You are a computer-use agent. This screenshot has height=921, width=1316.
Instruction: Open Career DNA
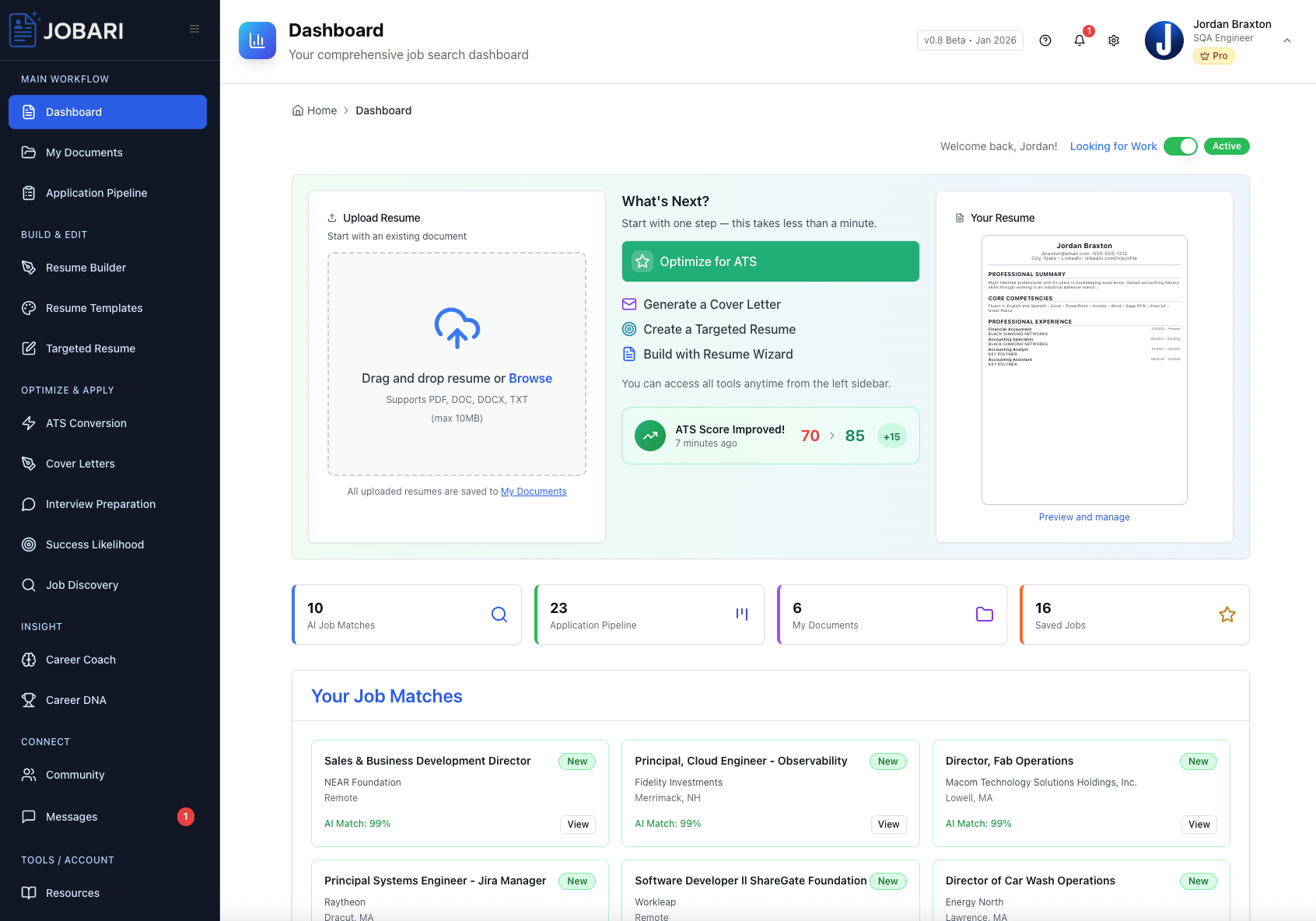[x=75, y=700]
